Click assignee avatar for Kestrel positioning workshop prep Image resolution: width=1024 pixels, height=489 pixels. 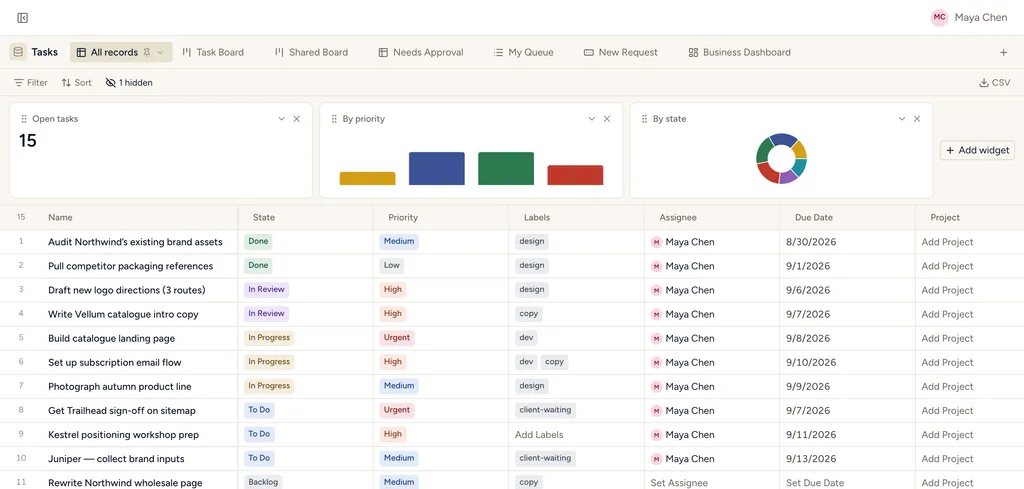(x=656, y=435)
